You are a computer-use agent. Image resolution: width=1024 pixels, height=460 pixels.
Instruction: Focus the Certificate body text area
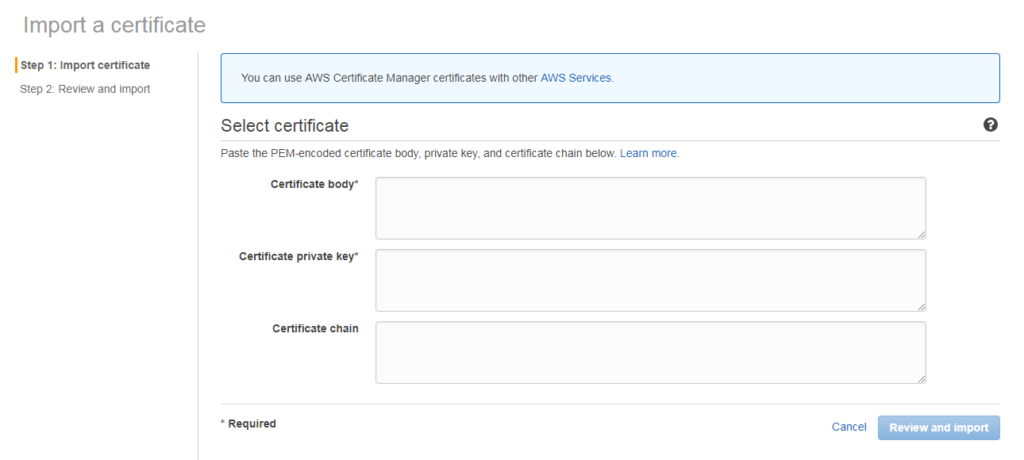(650, 208)
